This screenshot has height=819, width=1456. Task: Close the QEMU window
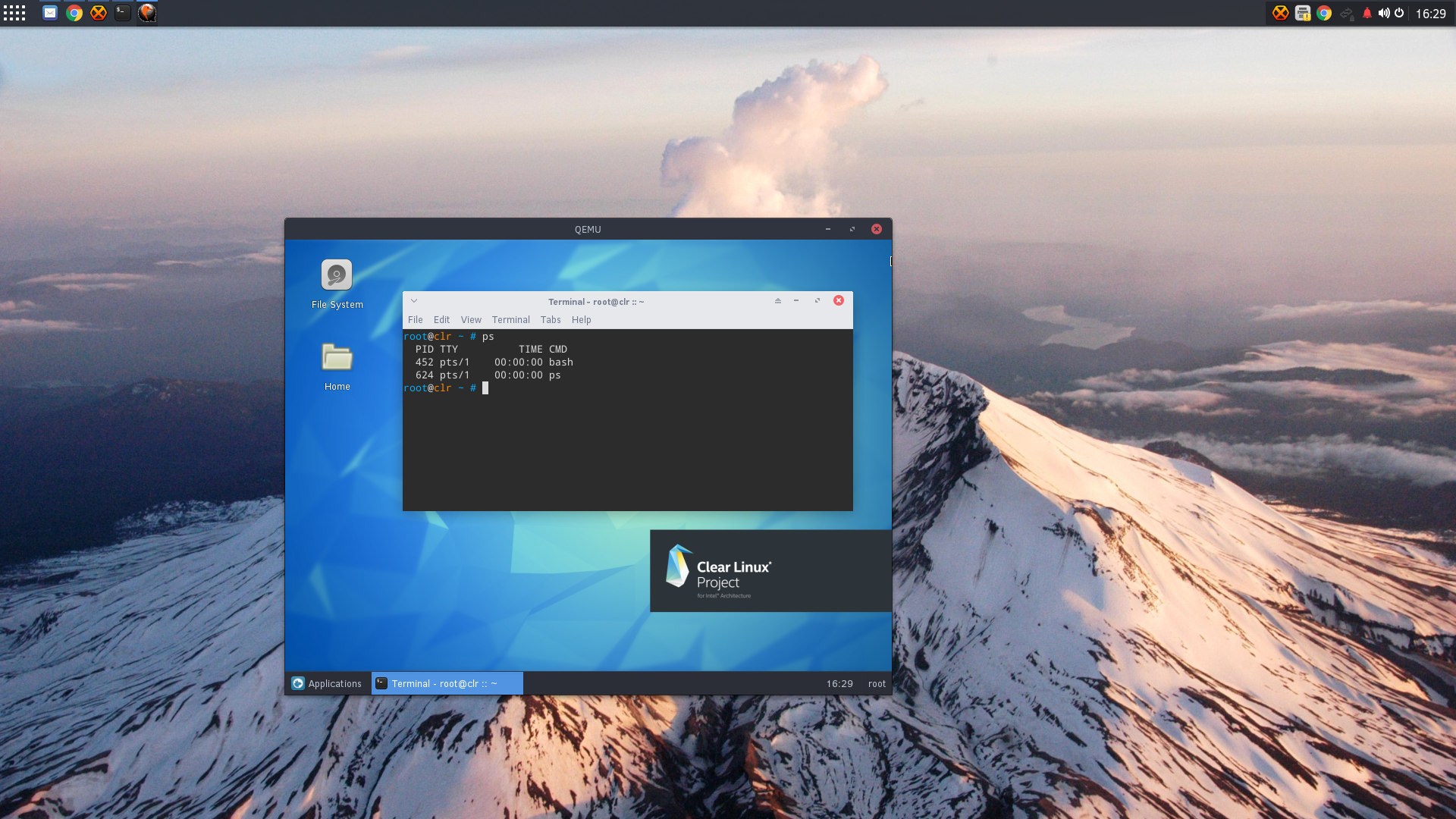[877, 229]
